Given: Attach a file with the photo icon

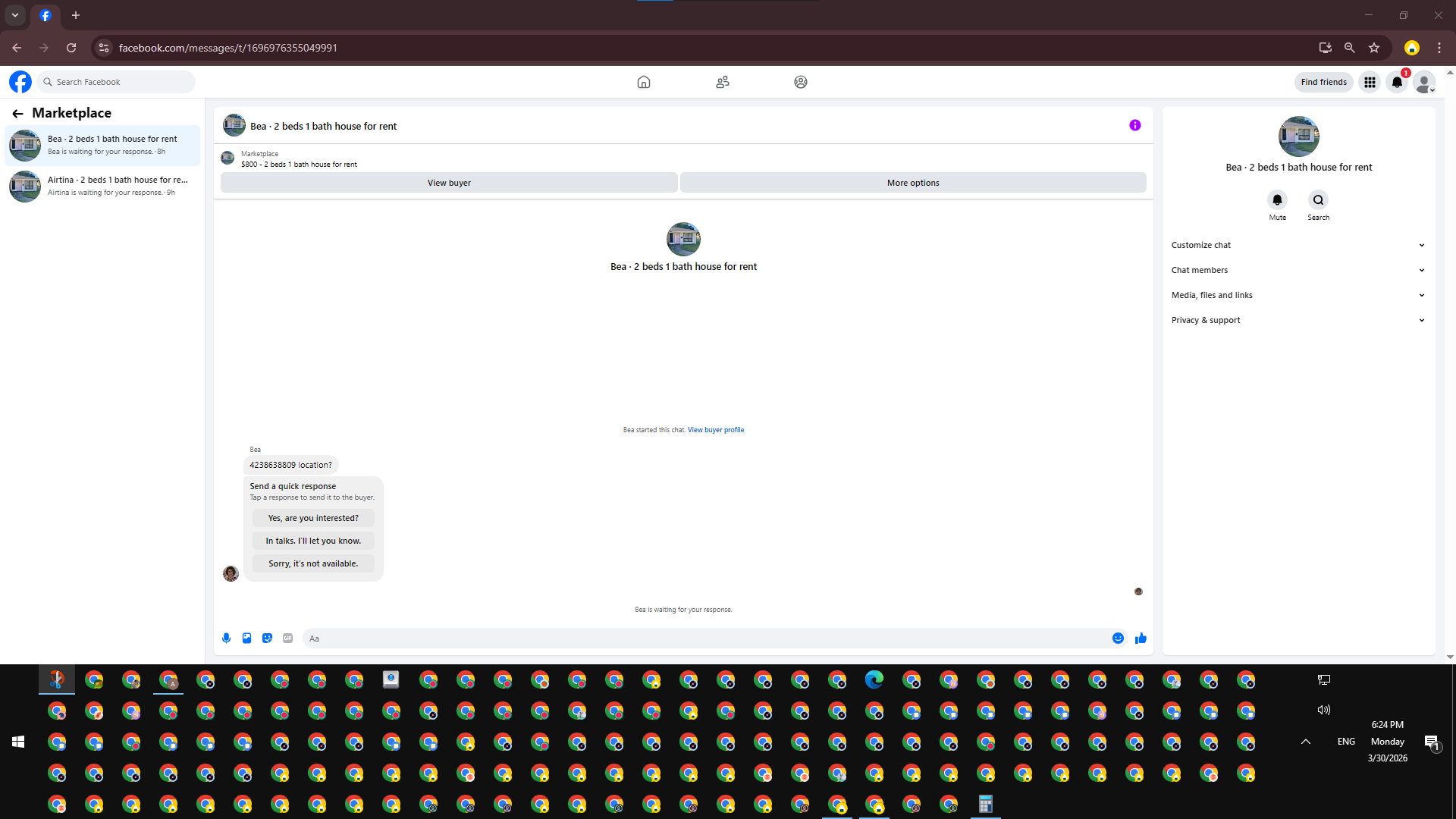Looking at the screenshot, I should point(246,639).
